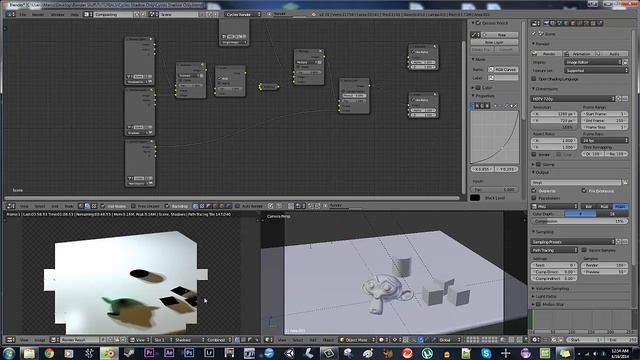Open the Help menu in top bar

pyautogui.click(x=75, y=14)
